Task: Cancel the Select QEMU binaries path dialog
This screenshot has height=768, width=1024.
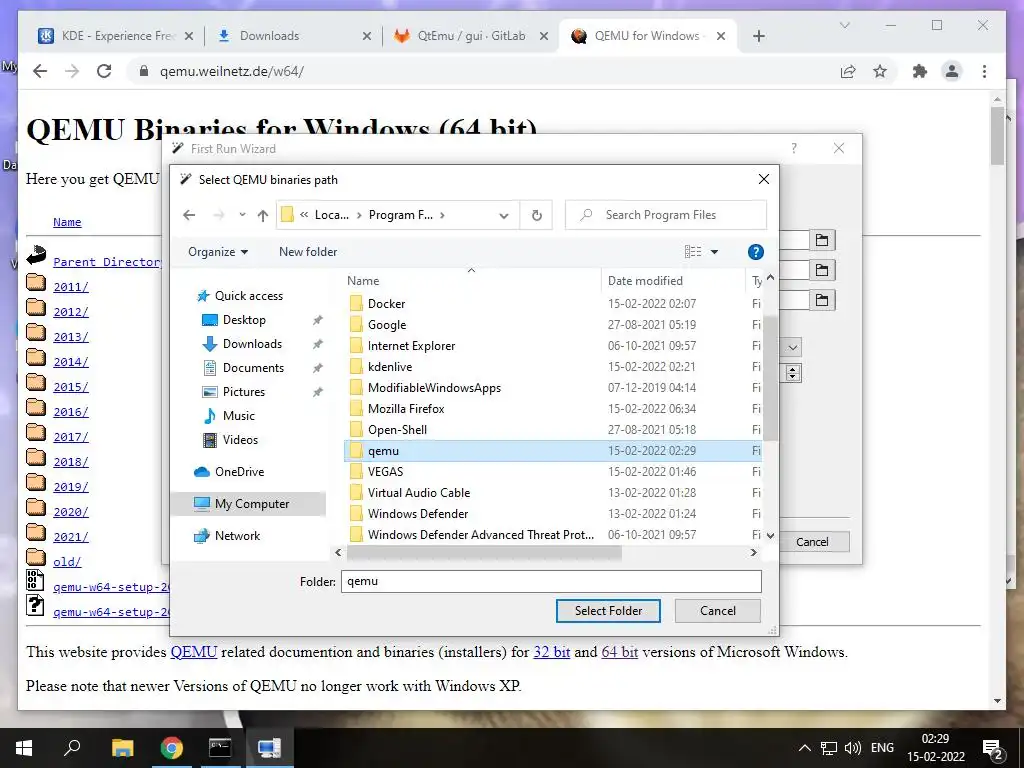Action: click(x=718, y=611)
